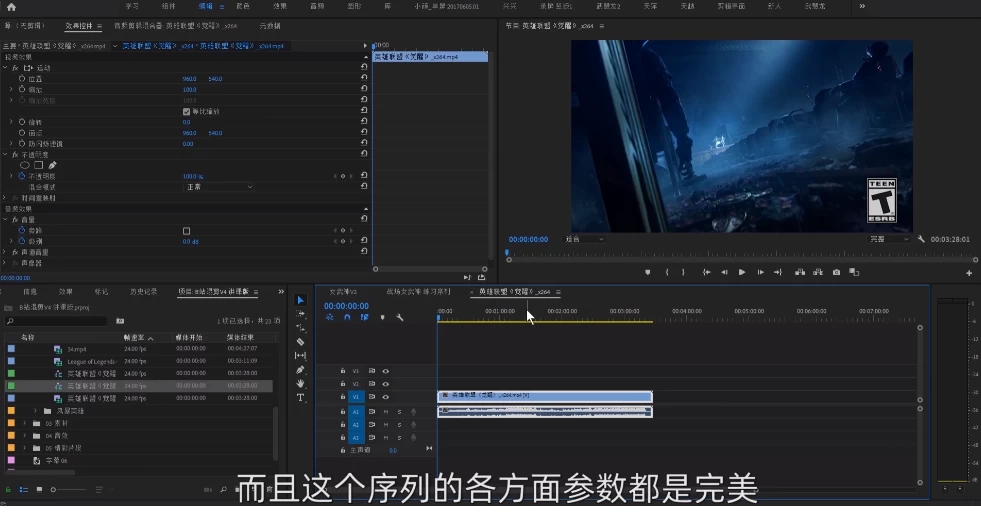Open the 元数据 panel tab
Image resolution: width=981 pixels, height=529 pixels.
pyautogui.click(x=270, y=26)
